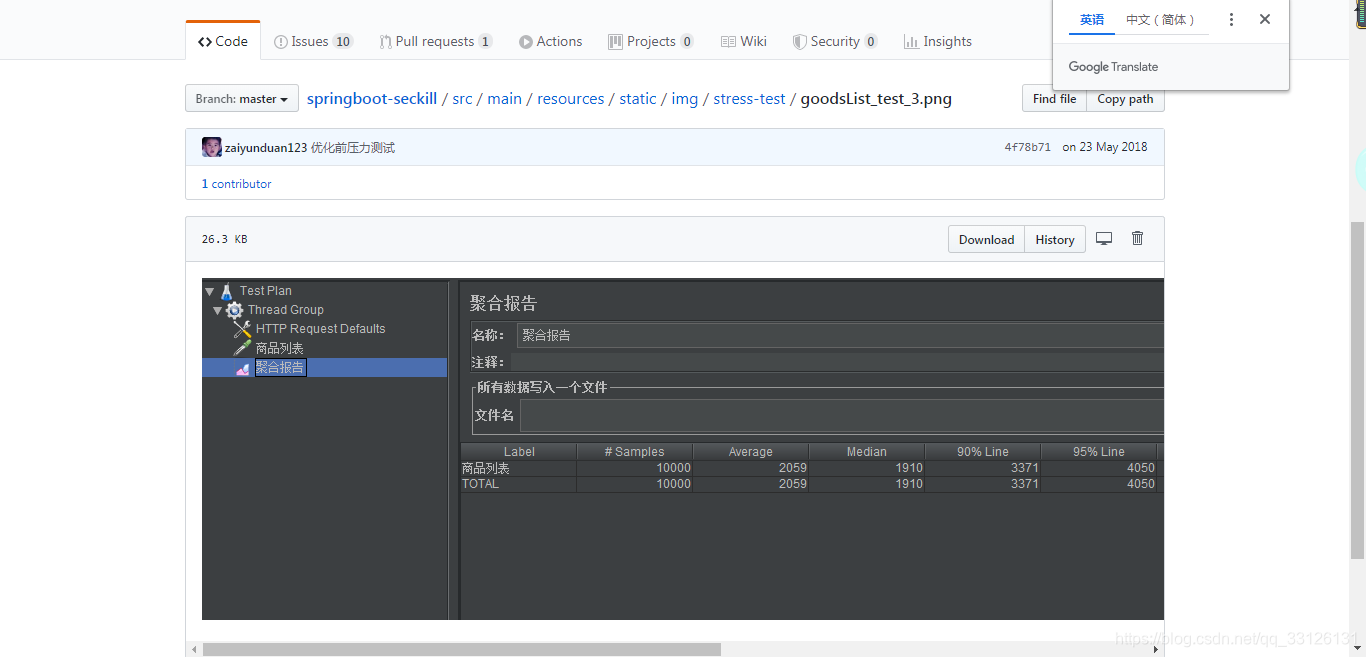Open Google Translate three-dot options menu
The image size is (1366, 657).
click(1231, 18)
